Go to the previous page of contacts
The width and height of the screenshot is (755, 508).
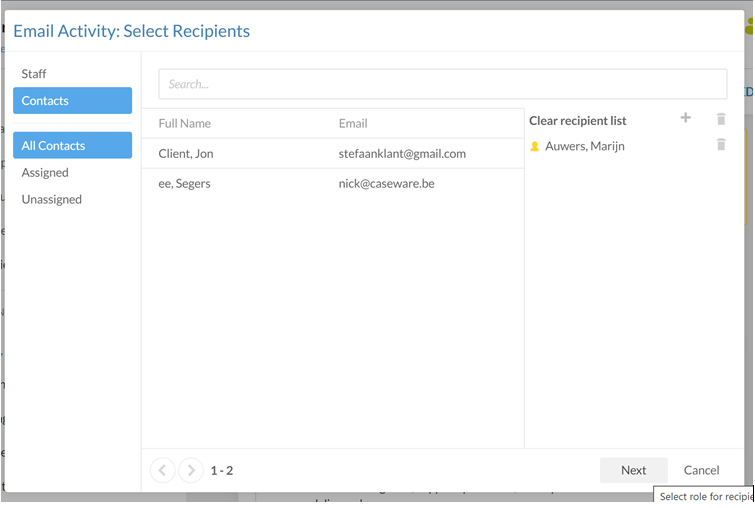pyautogui.click(x=163, y=470)
